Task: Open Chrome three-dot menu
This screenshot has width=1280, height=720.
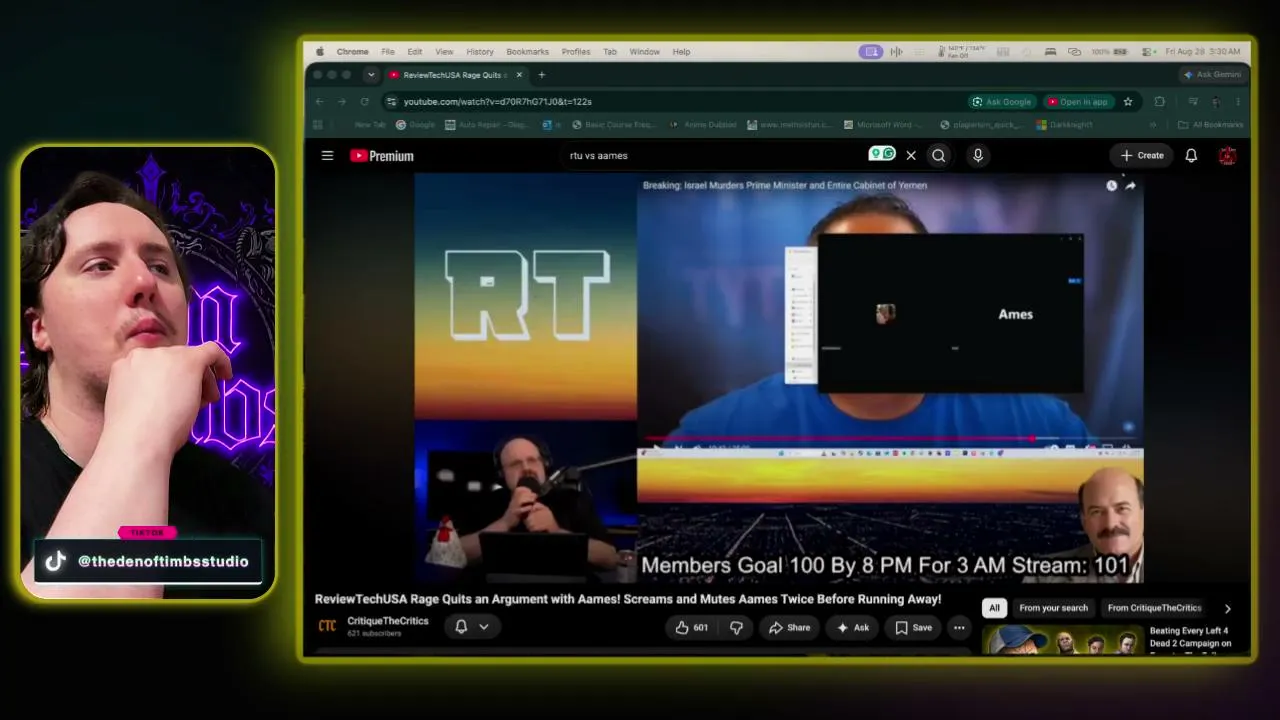Action: tap(1238, 101)
